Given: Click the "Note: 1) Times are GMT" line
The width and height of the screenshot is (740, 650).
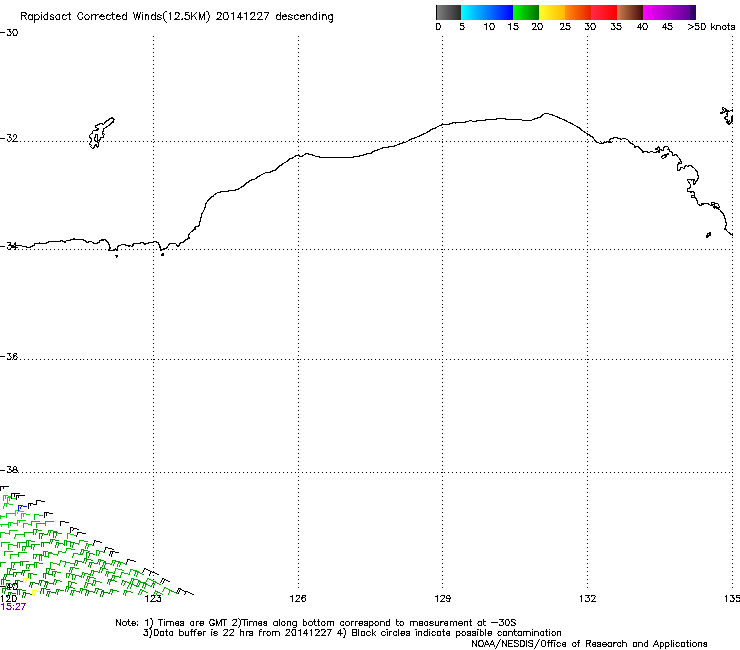Looking at the screenshot, I should tap(315, 623).
